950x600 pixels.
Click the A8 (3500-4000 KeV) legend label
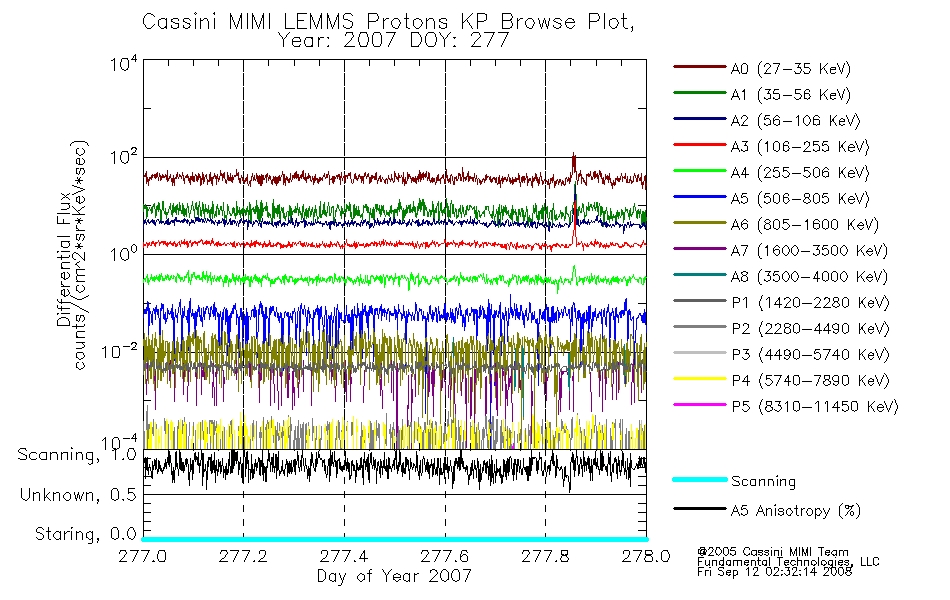point(809,277)
